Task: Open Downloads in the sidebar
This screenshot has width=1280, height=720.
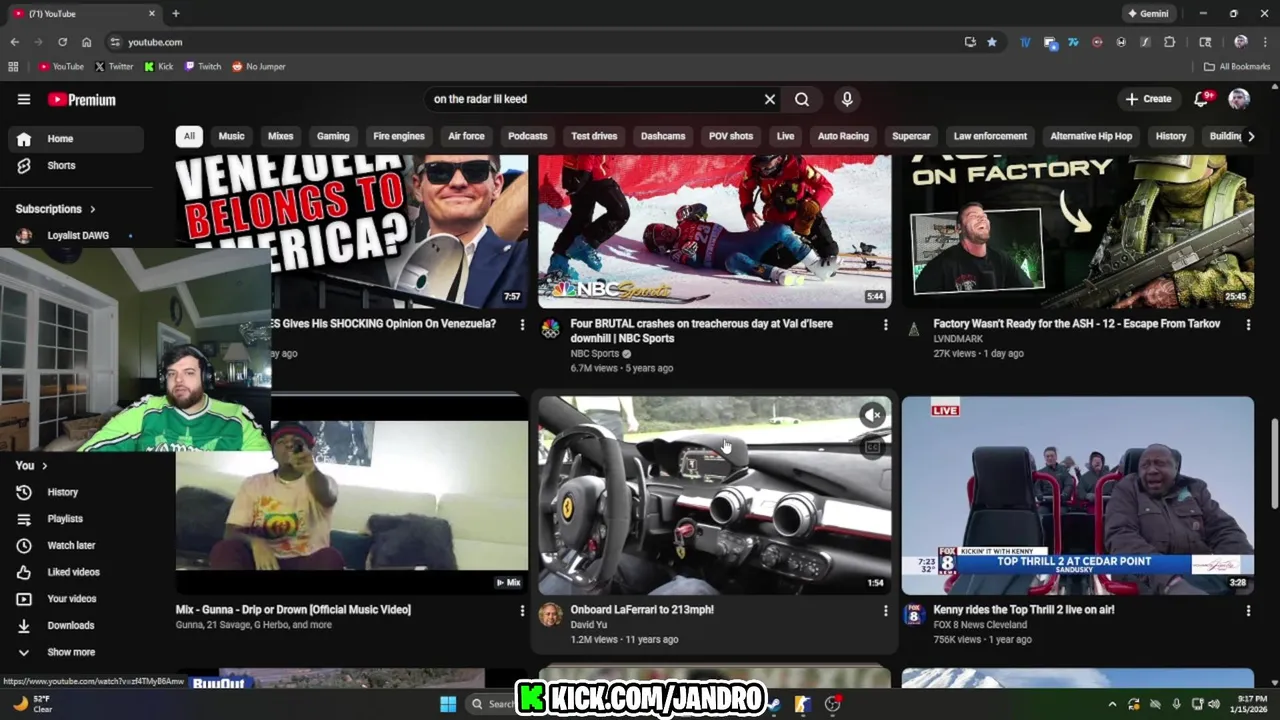Action: [76, 625]
